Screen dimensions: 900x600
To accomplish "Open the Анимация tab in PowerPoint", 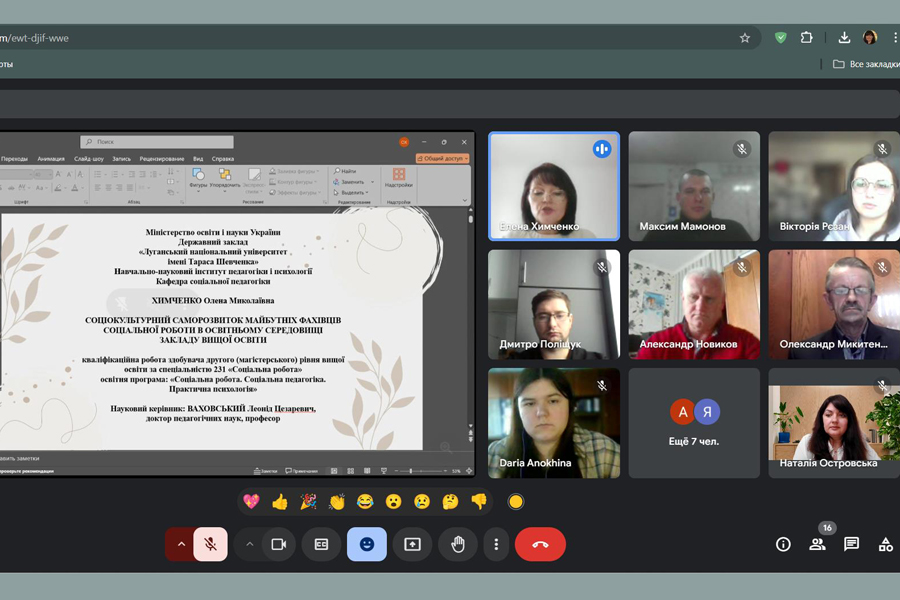I will click(51, 159).
